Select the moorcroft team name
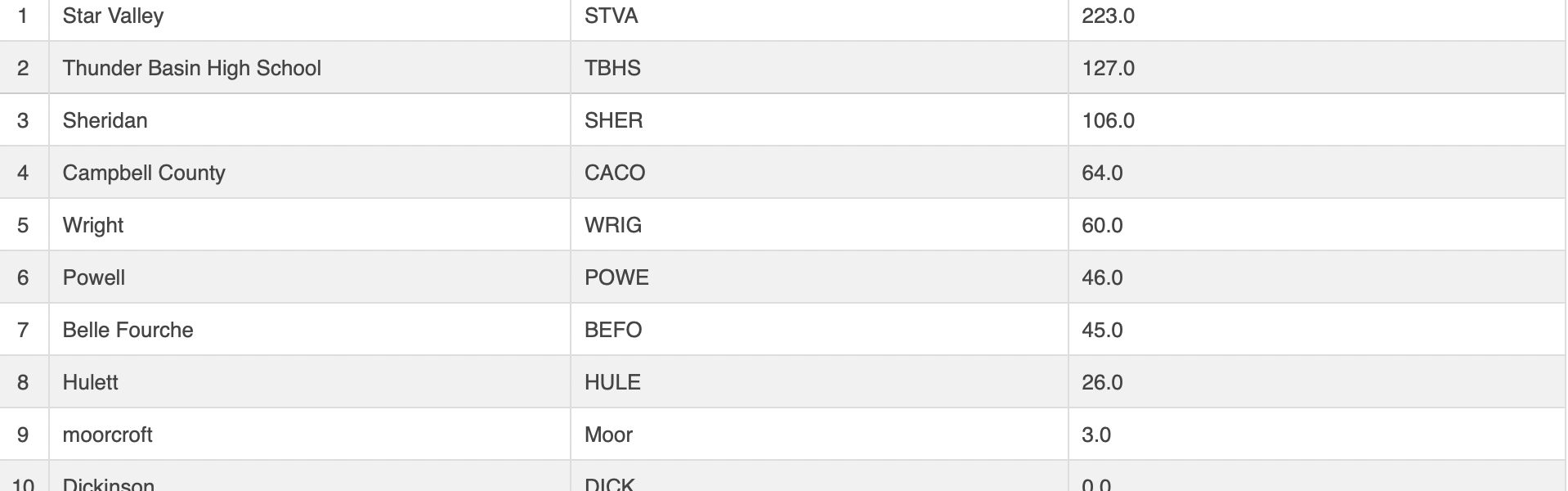Screen dimensions: 1568x491 point(107,435)
